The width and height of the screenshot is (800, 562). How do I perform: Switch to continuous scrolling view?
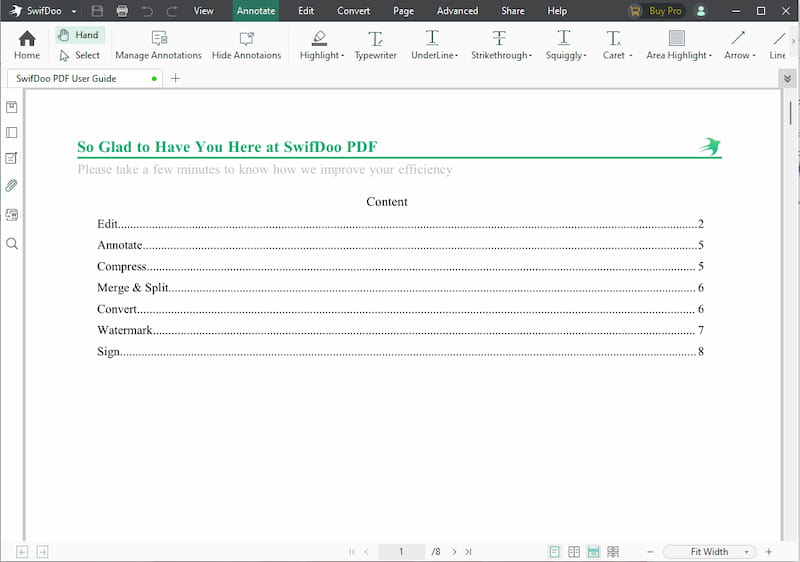(x=593, y=551)
